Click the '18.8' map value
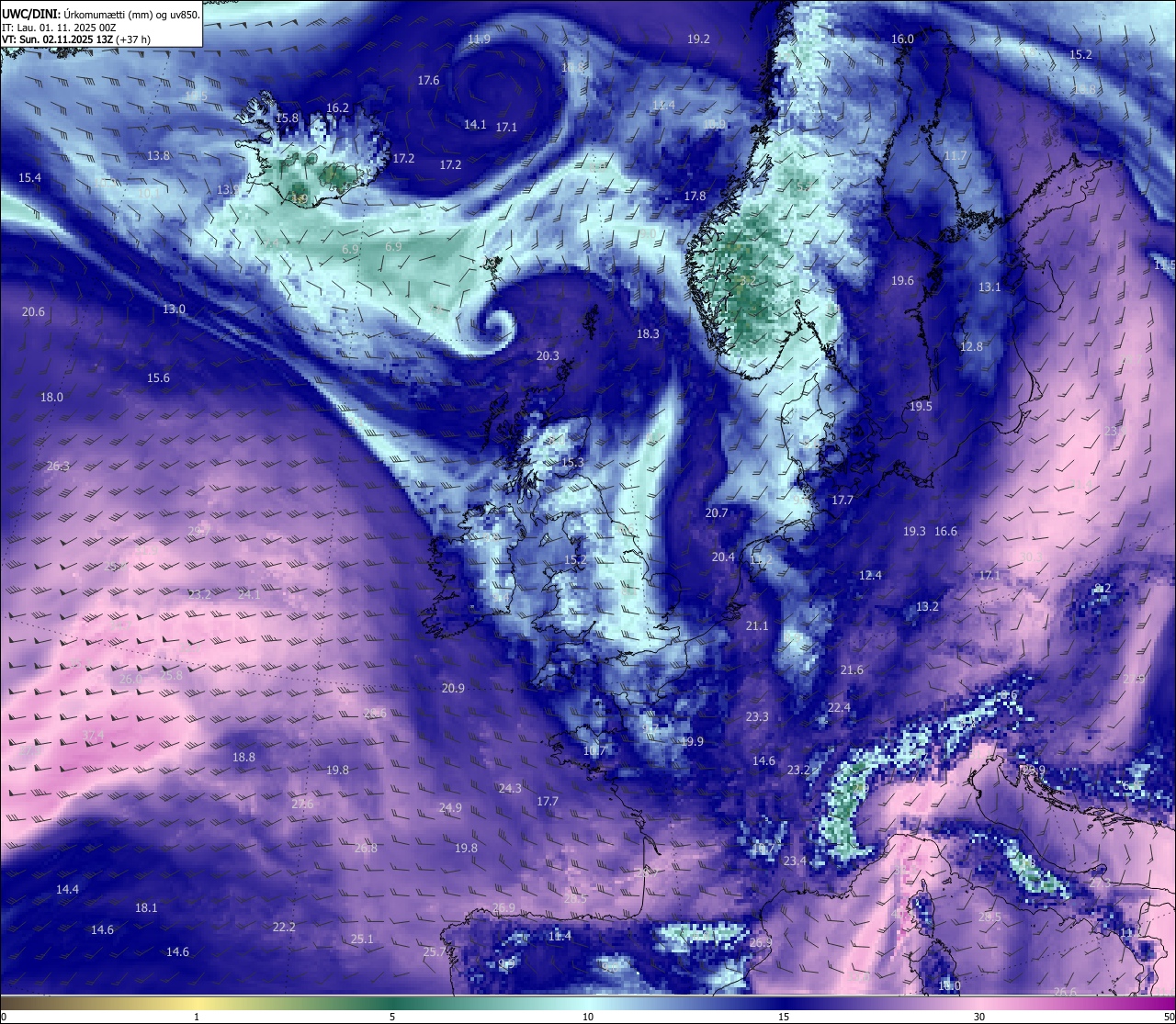 point(243,757)
